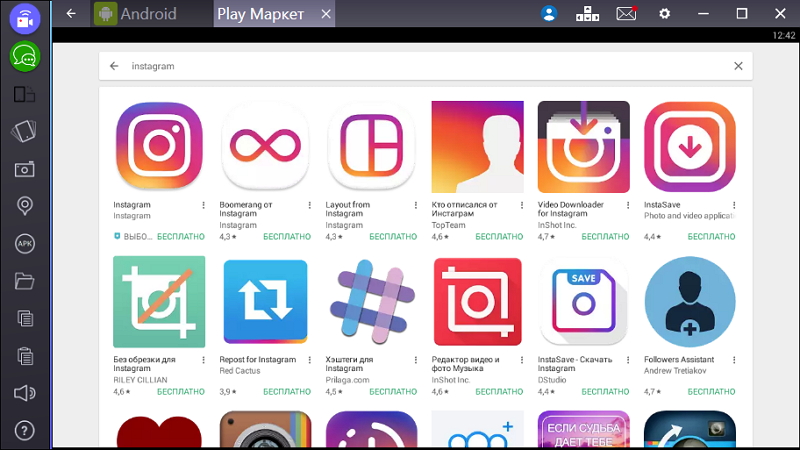Open overflow menu for Video Downloader
This screenshot has height=450, width=800.
point(628,205)
